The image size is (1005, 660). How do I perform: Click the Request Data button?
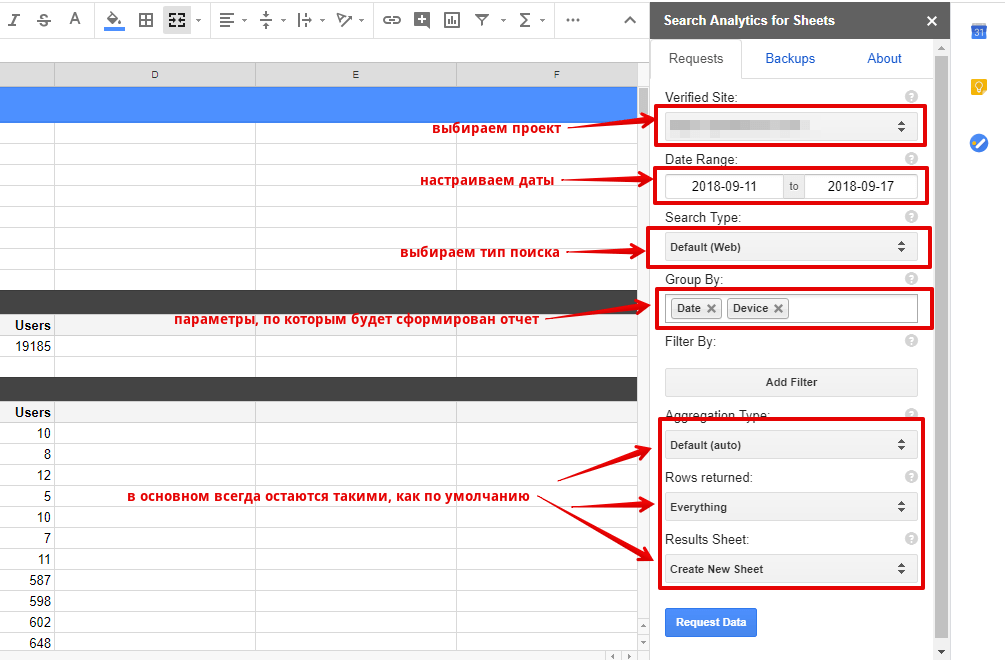coord(711,622)
